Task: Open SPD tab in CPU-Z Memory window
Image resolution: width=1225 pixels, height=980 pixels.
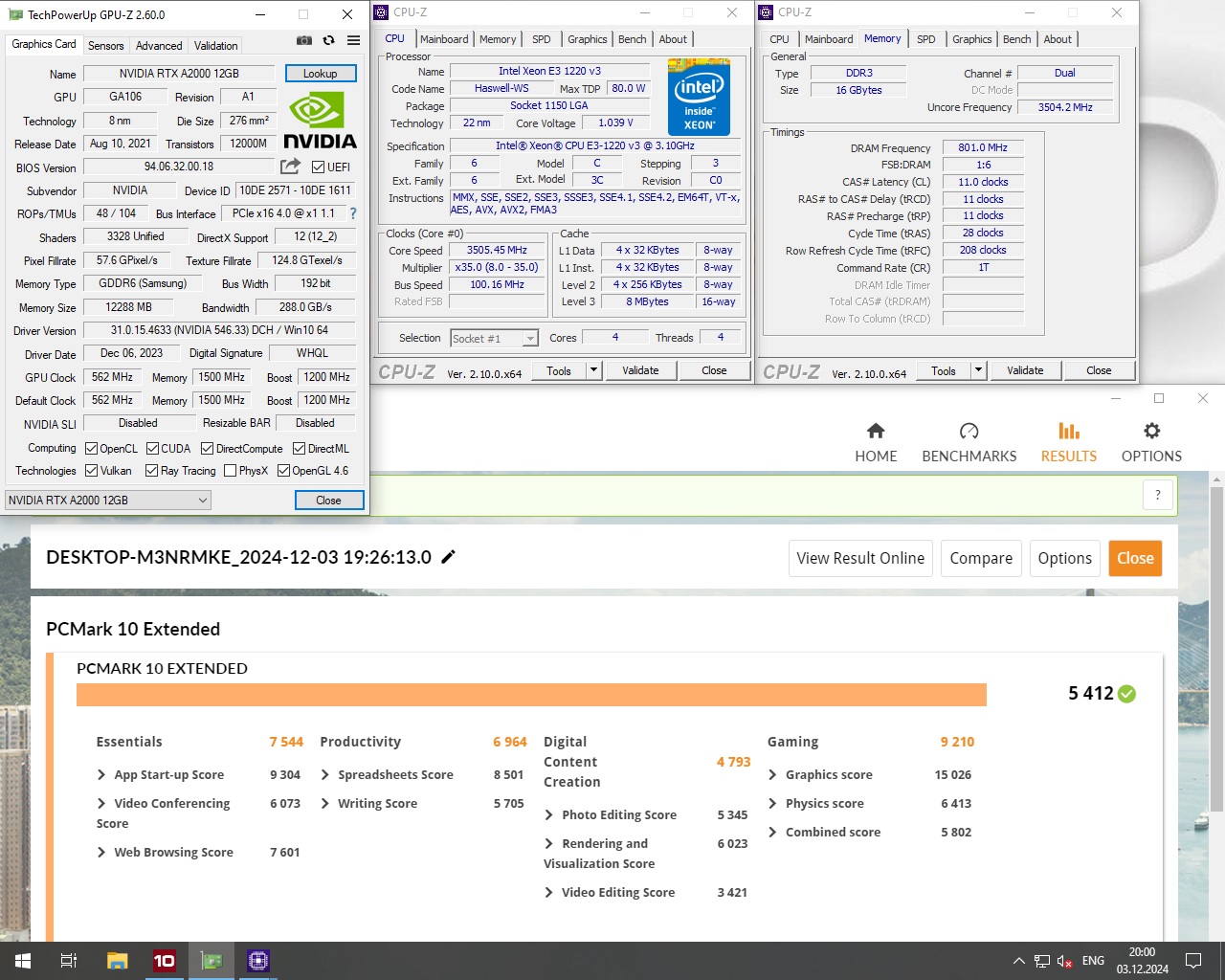Action: pyautogui.click(x=925, y=39)
